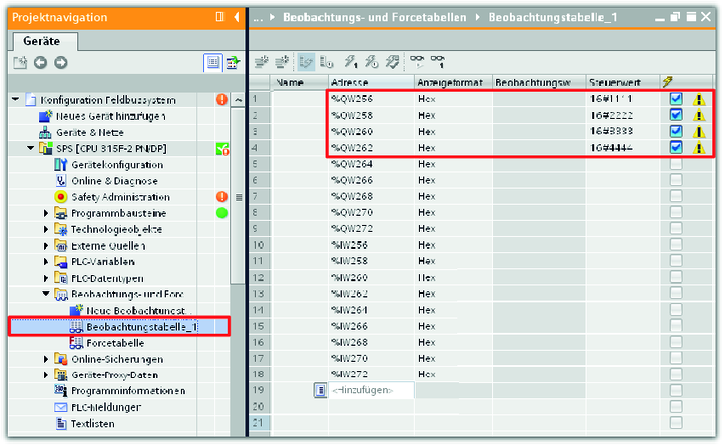
Task: Uncheck the modify checkbox for %QW256
Action: coord(677,99)
